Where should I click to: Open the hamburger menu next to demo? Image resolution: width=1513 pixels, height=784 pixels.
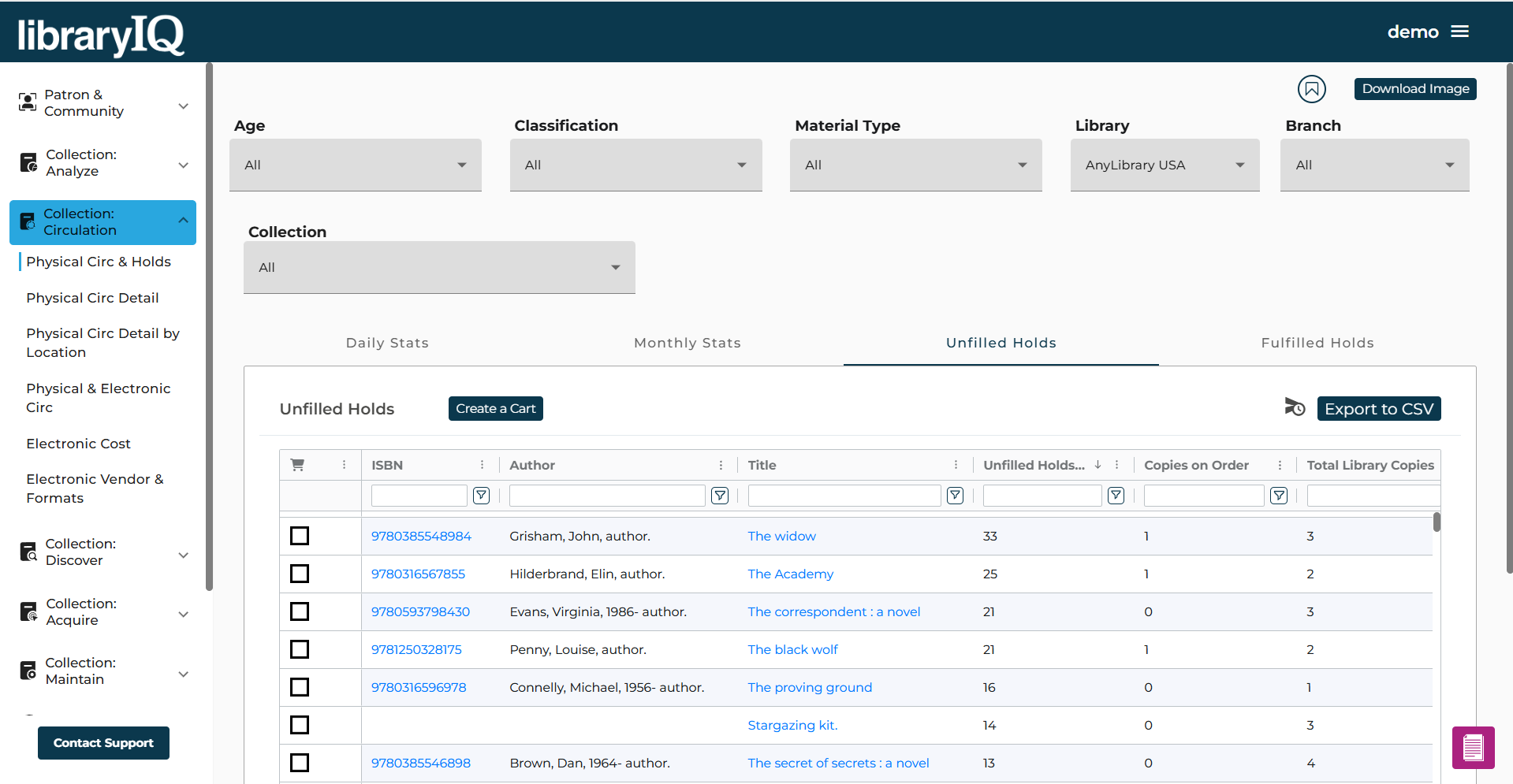(x=1460, y=32)
